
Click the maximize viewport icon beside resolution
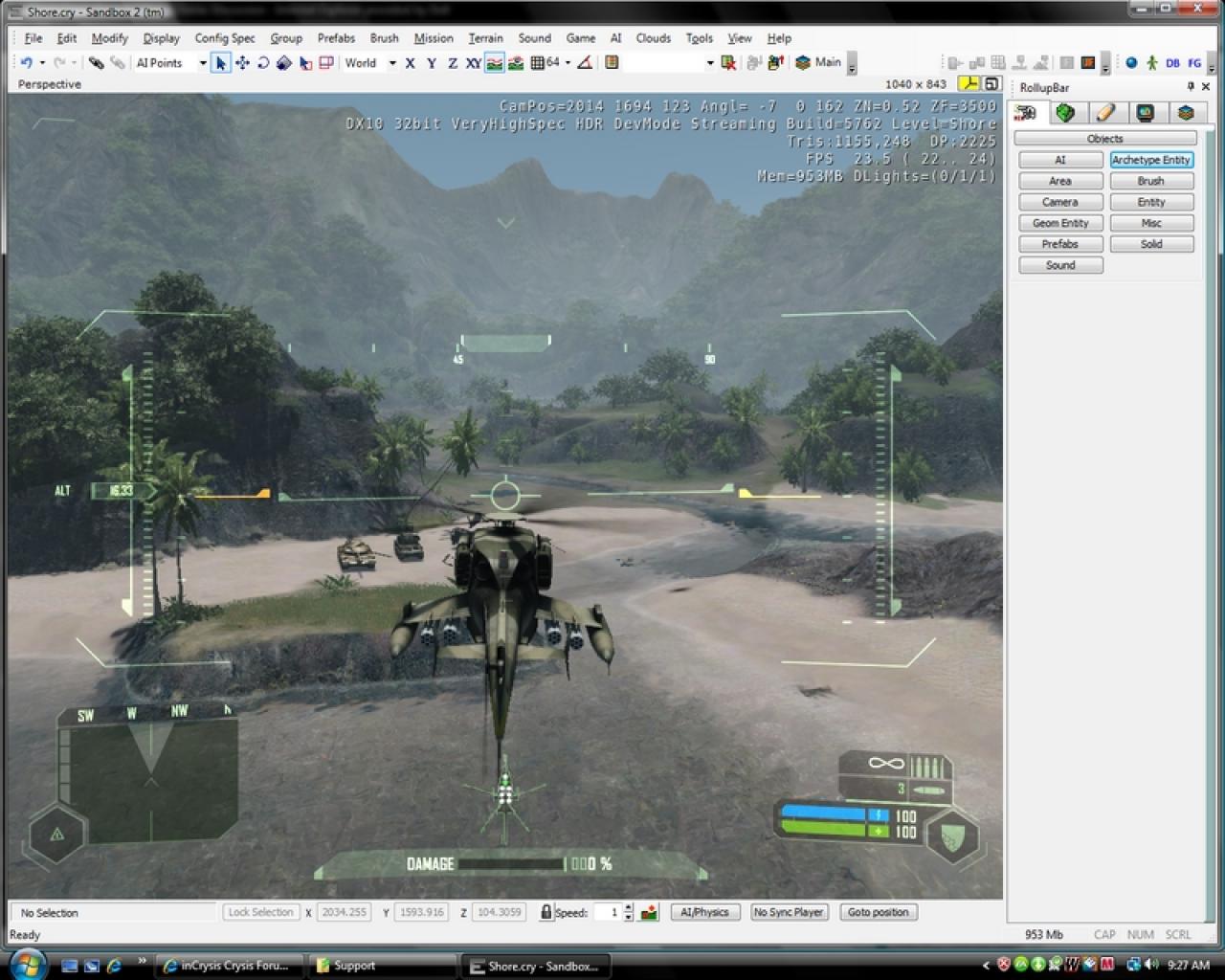pyautogui.click(x=991, y=84)
